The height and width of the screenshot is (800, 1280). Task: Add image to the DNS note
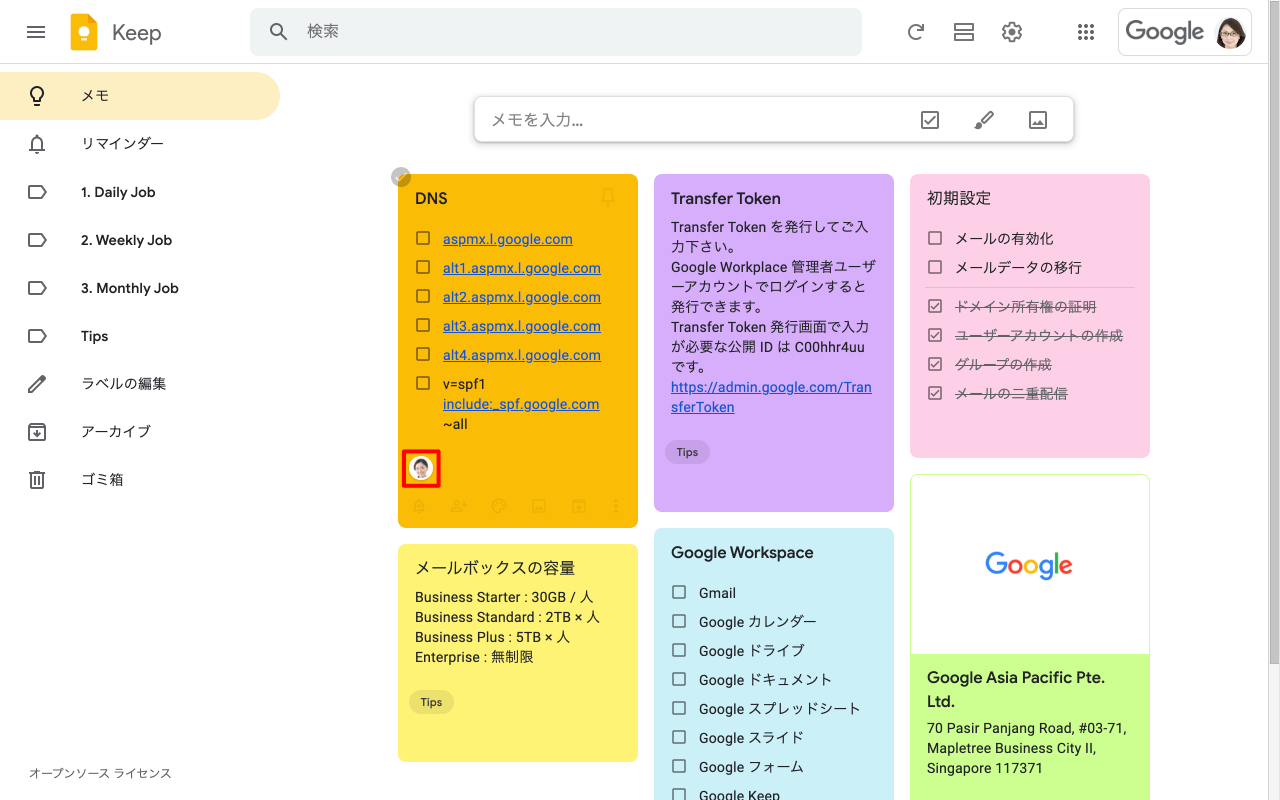click(539, 506)
